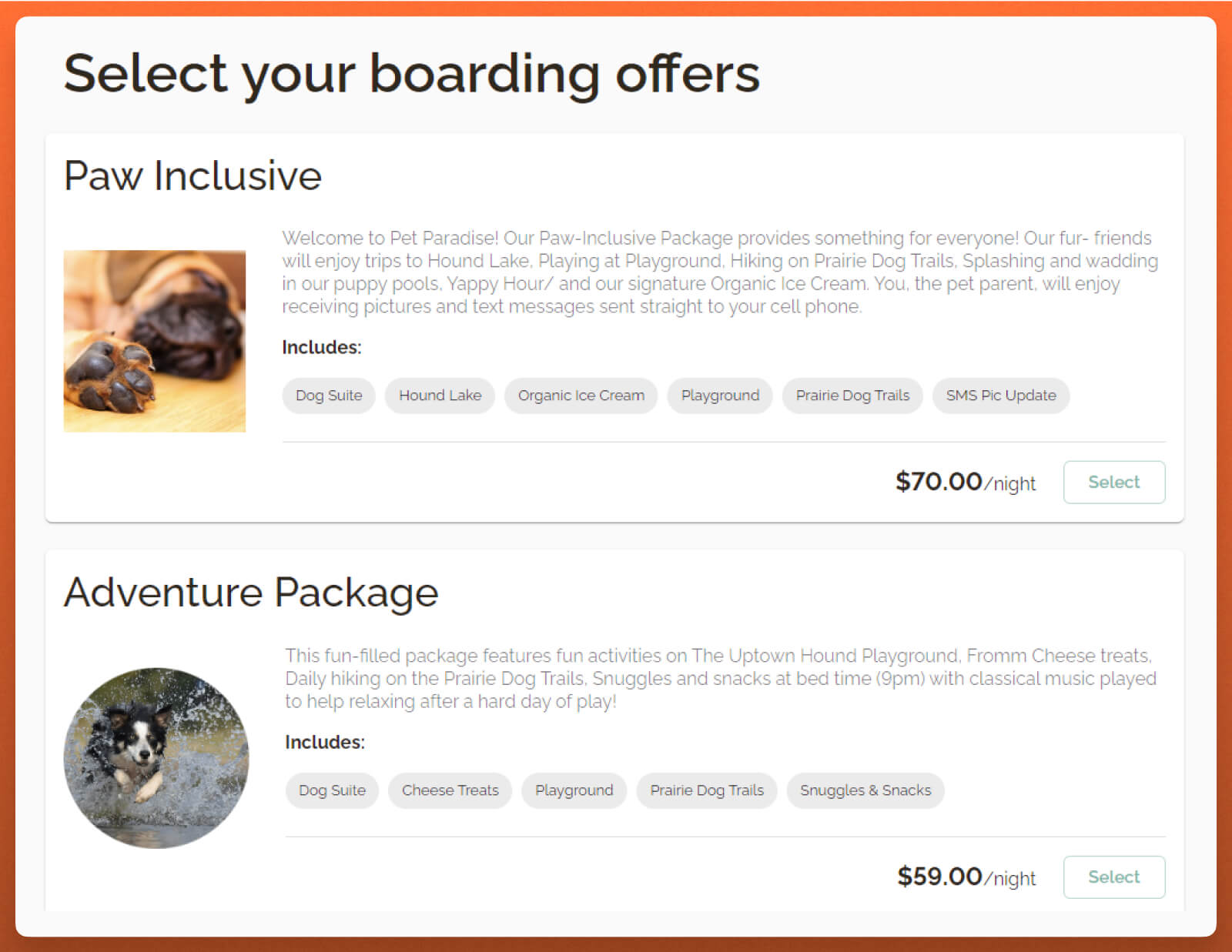Click the dog paw photo thumbnail
The height and width of the screenshot is (952, 1232).
tap(155, 341)
